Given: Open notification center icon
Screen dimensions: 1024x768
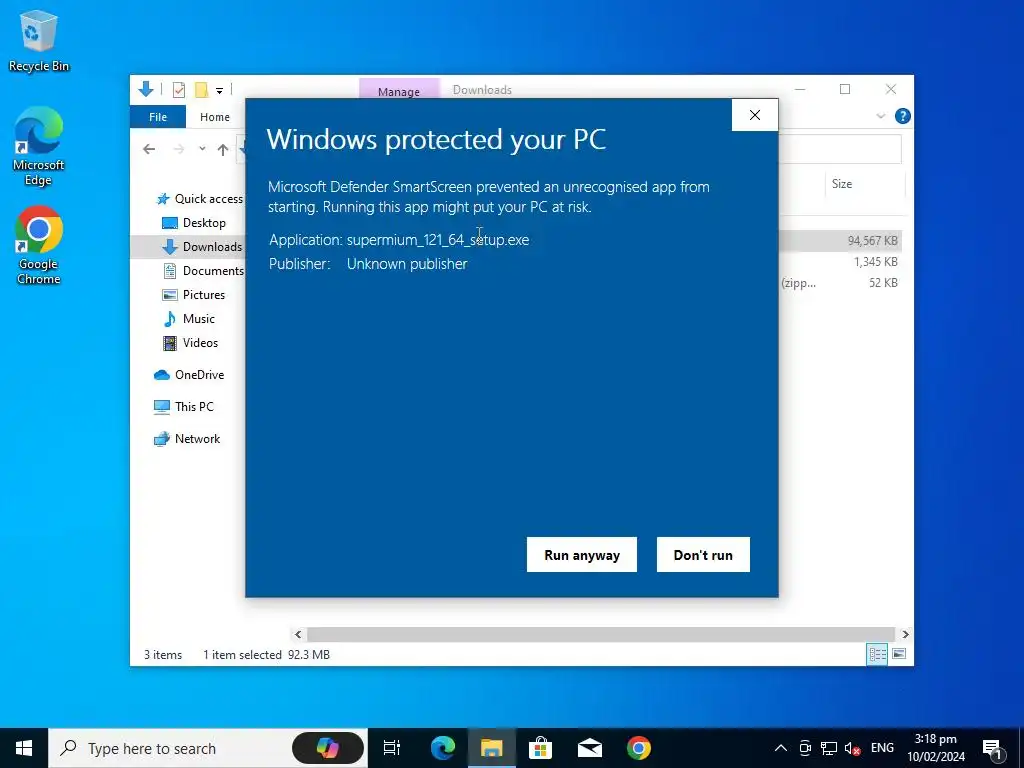Looking at the screenshot, I should pos(992,748).
